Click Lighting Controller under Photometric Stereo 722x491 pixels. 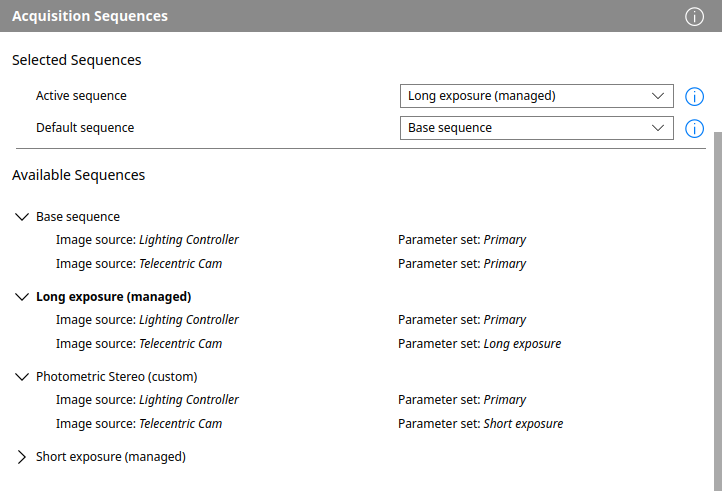click(188, 400)
